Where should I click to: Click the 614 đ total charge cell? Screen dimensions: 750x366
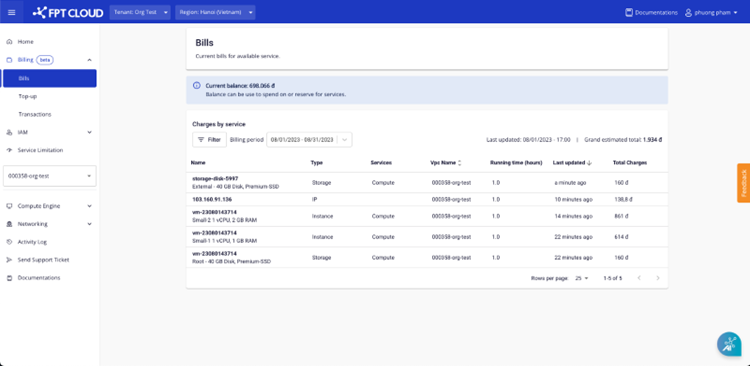621,237
